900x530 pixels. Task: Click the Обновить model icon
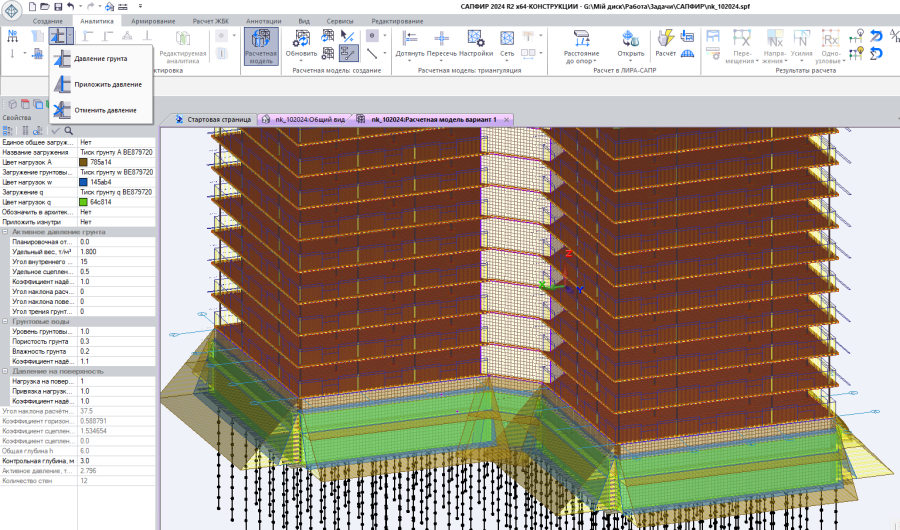click(302, 40)
